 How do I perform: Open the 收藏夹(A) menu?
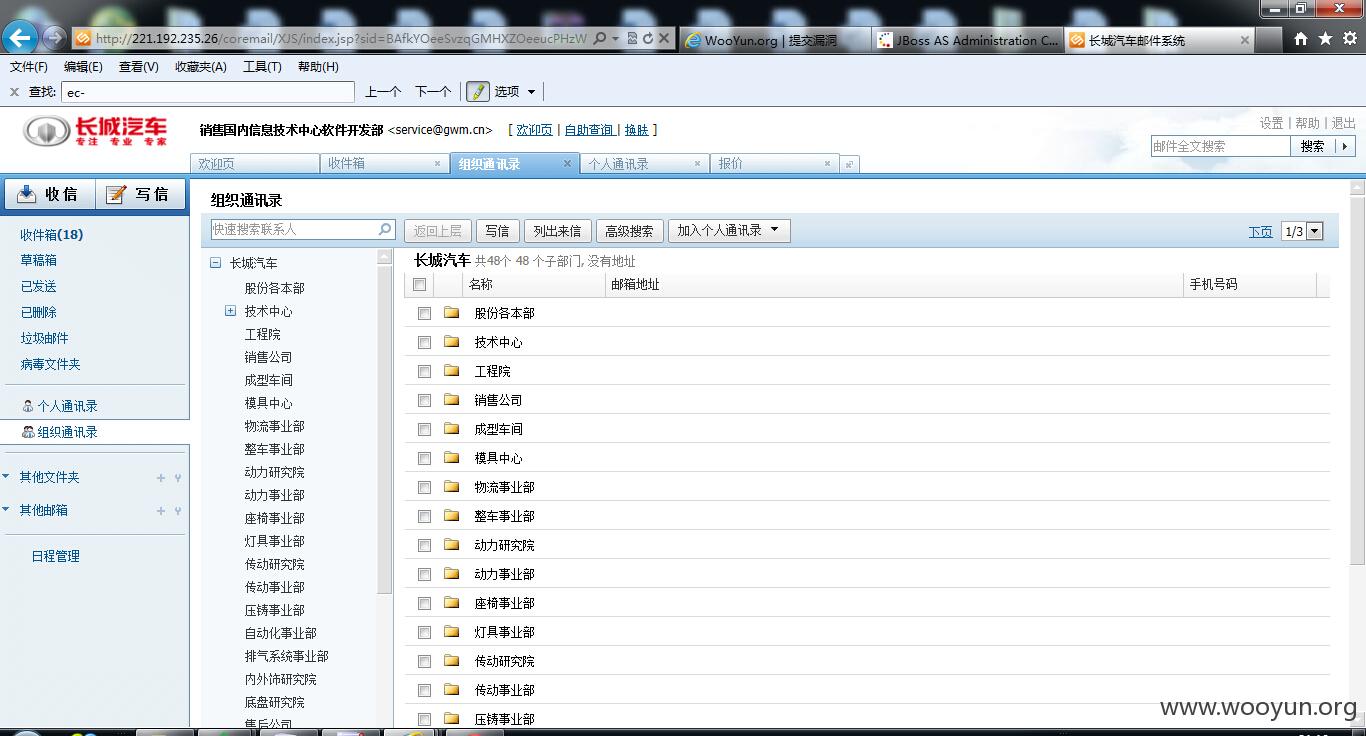point(201,67)
